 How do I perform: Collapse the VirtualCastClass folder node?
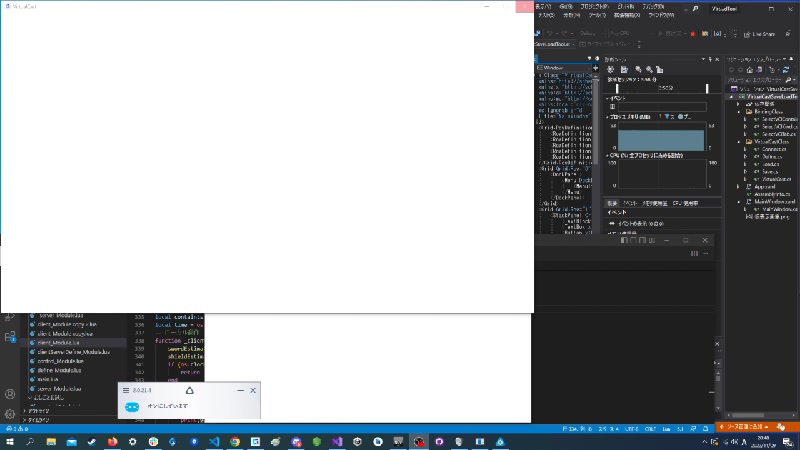pyautogui.click(x=738, y=141)
